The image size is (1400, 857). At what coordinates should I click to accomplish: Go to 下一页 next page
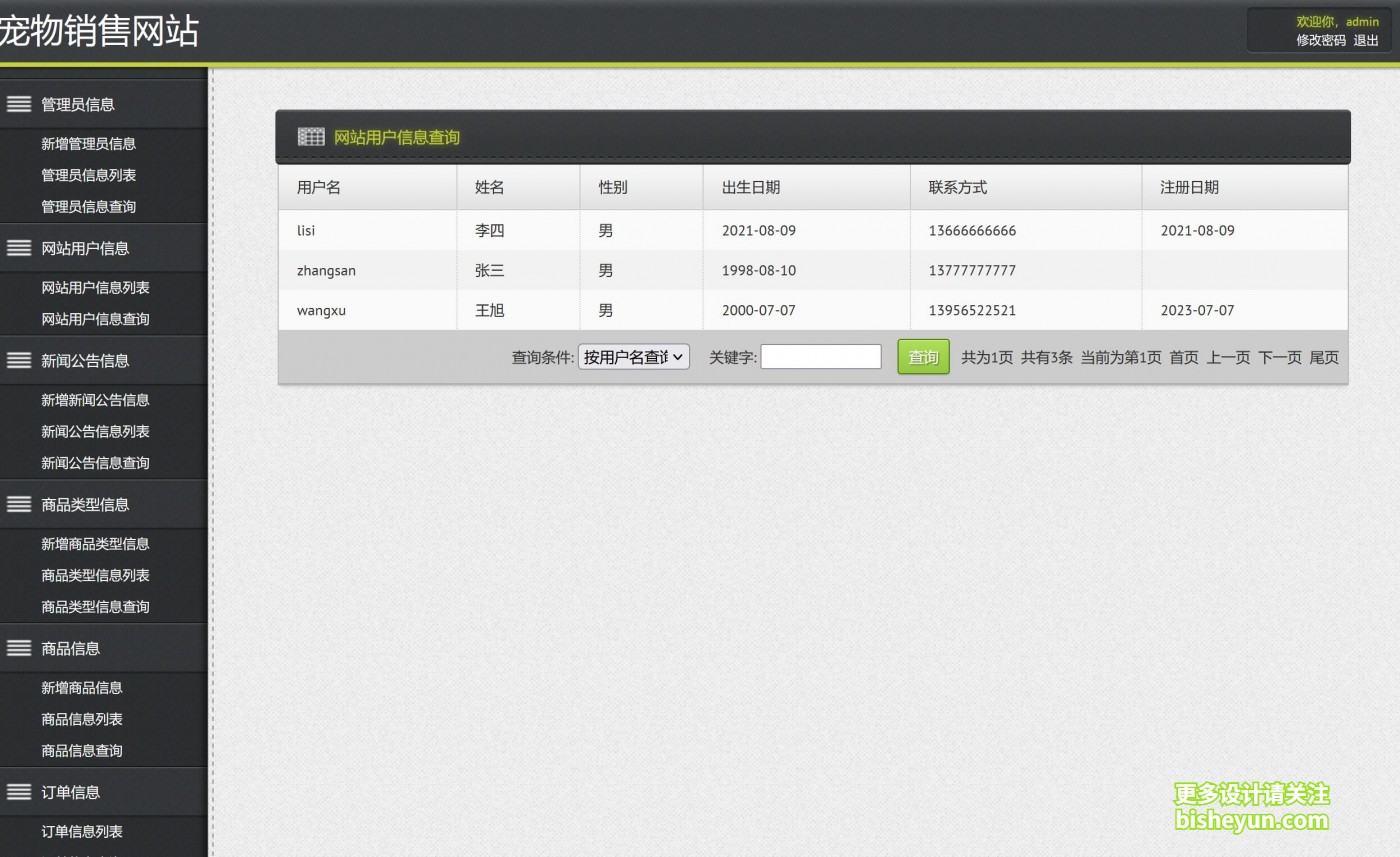(1280, 358)
